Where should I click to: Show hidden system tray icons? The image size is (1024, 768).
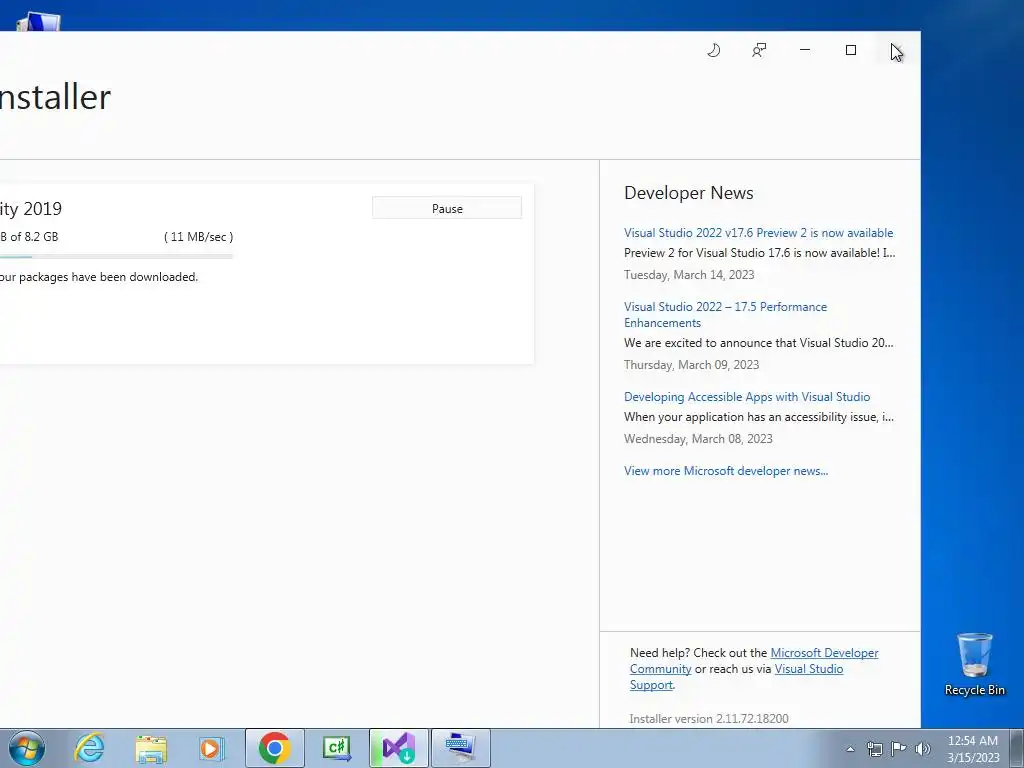(x=850, y=749)
